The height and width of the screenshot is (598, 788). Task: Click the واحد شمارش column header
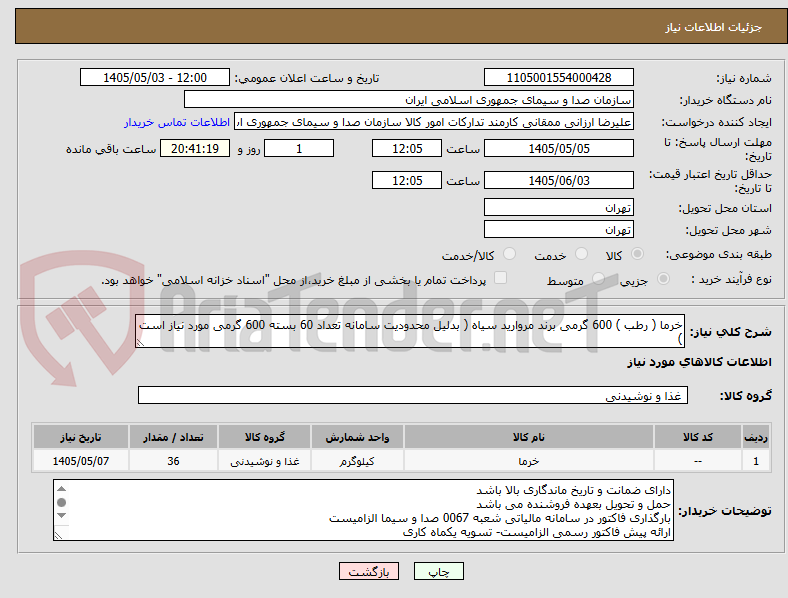[357, 437]
